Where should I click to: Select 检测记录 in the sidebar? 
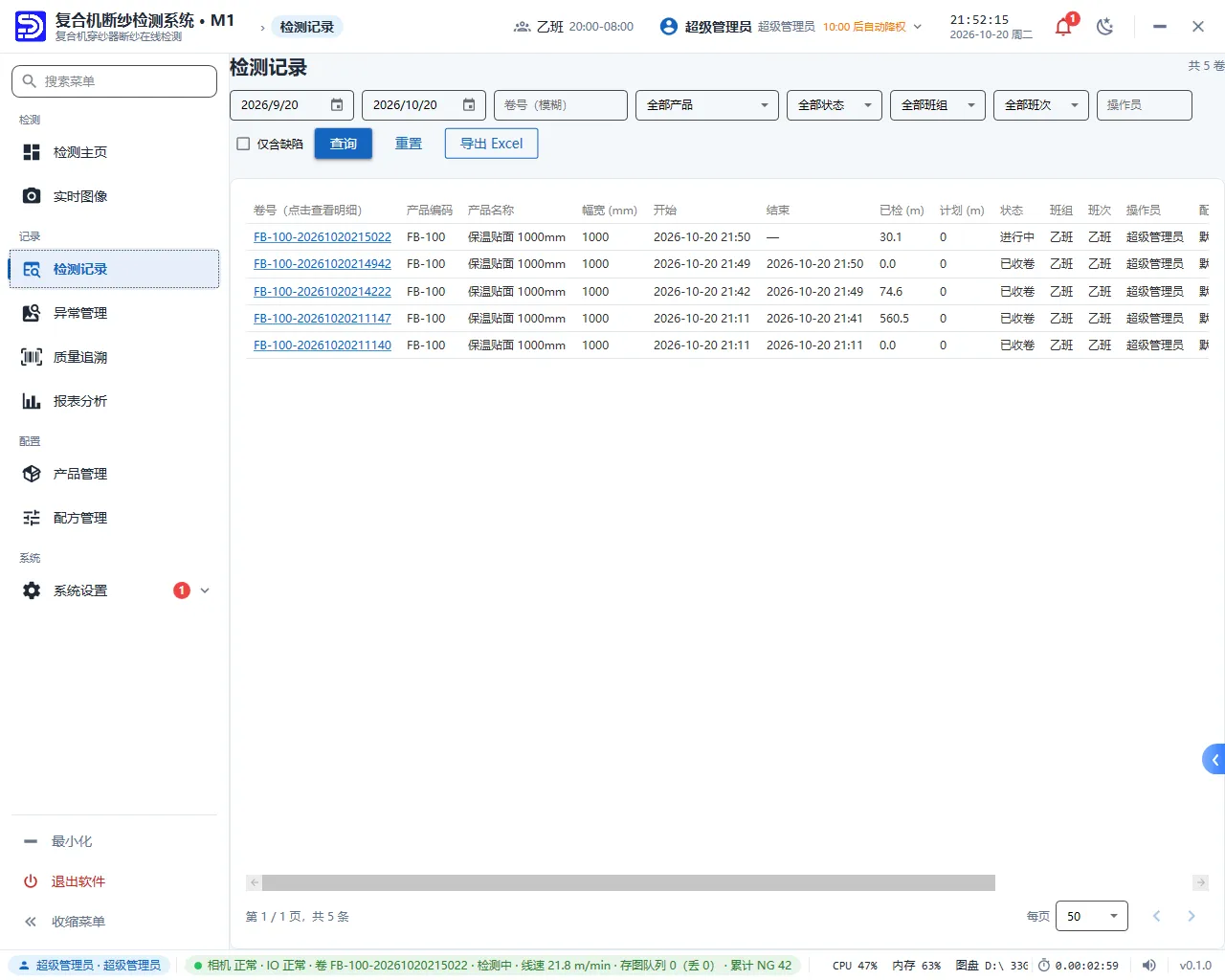(x=114, y=269)
